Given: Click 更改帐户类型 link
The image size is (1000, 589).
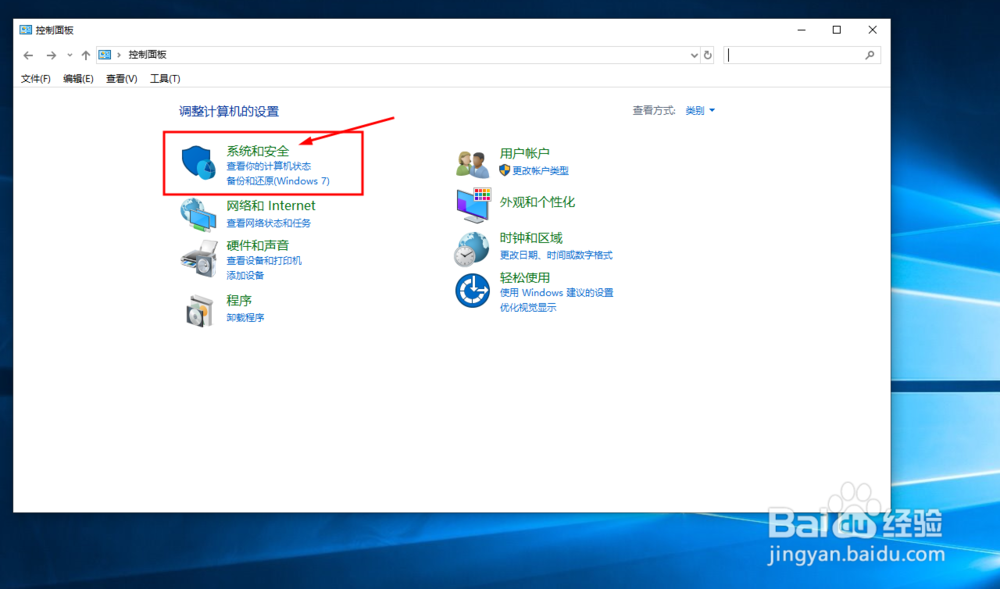Looking at the screenshot, I should click(x=540, y=171).
